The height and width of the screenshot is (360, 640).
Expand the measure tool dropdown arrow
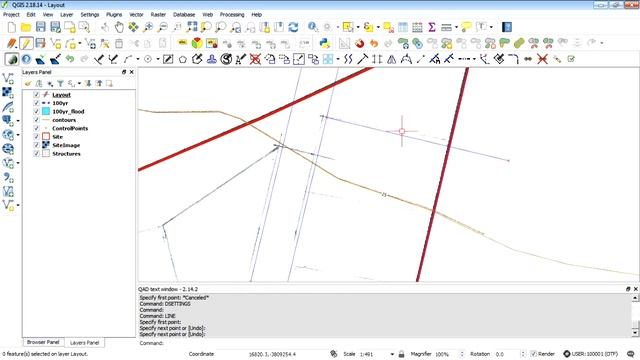456,27
